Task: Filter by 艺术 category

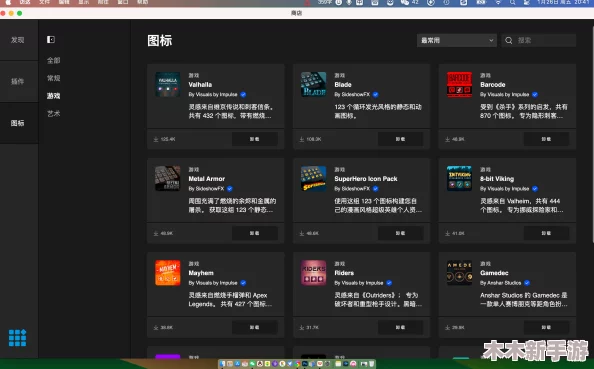Action: coord(53,113)
